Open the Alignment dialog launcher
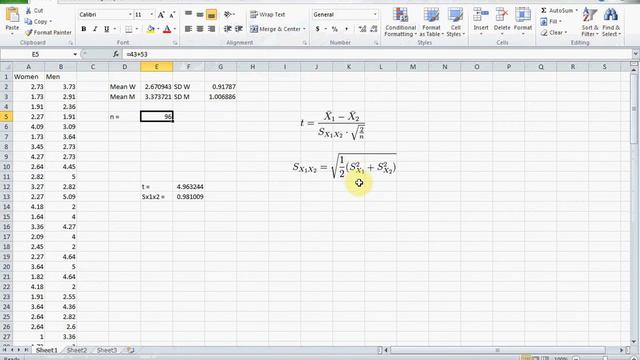 [305, 43]
